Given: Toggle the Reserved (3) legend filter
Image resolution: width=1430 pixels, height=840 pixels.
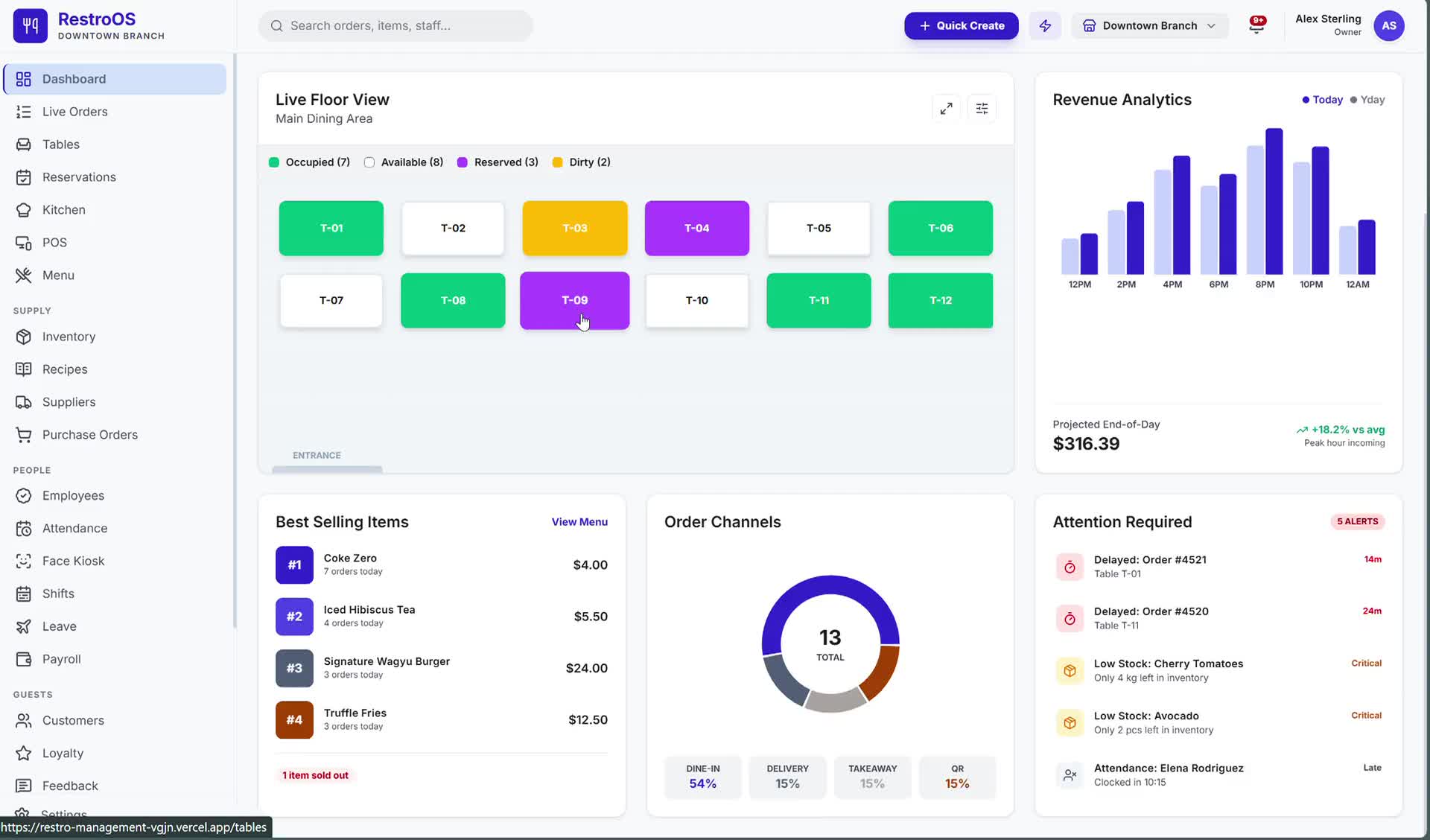Looking at the screenshot, I should (498, 162).
